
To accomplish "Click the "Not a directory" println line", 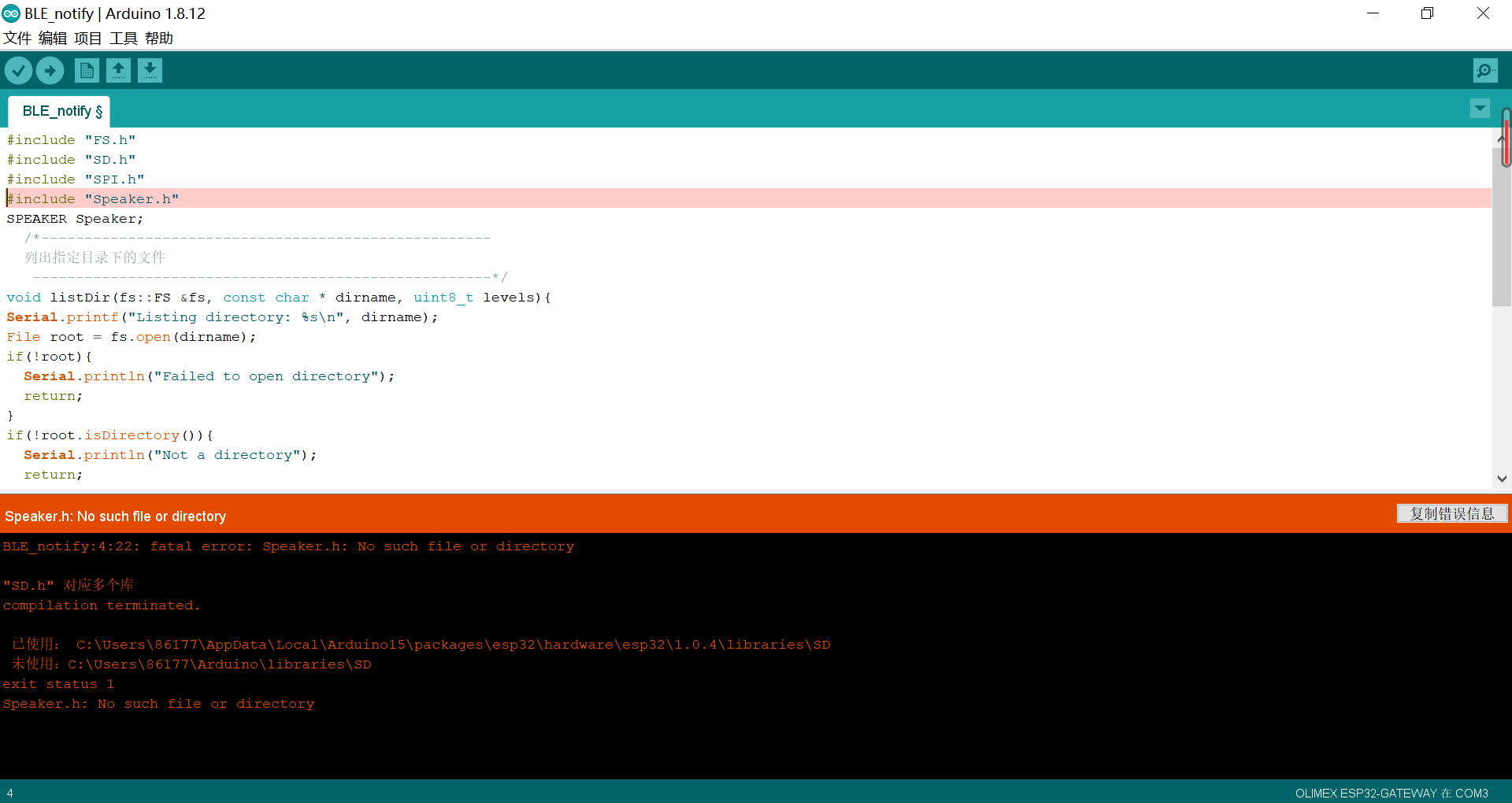I will coord(170,455).
